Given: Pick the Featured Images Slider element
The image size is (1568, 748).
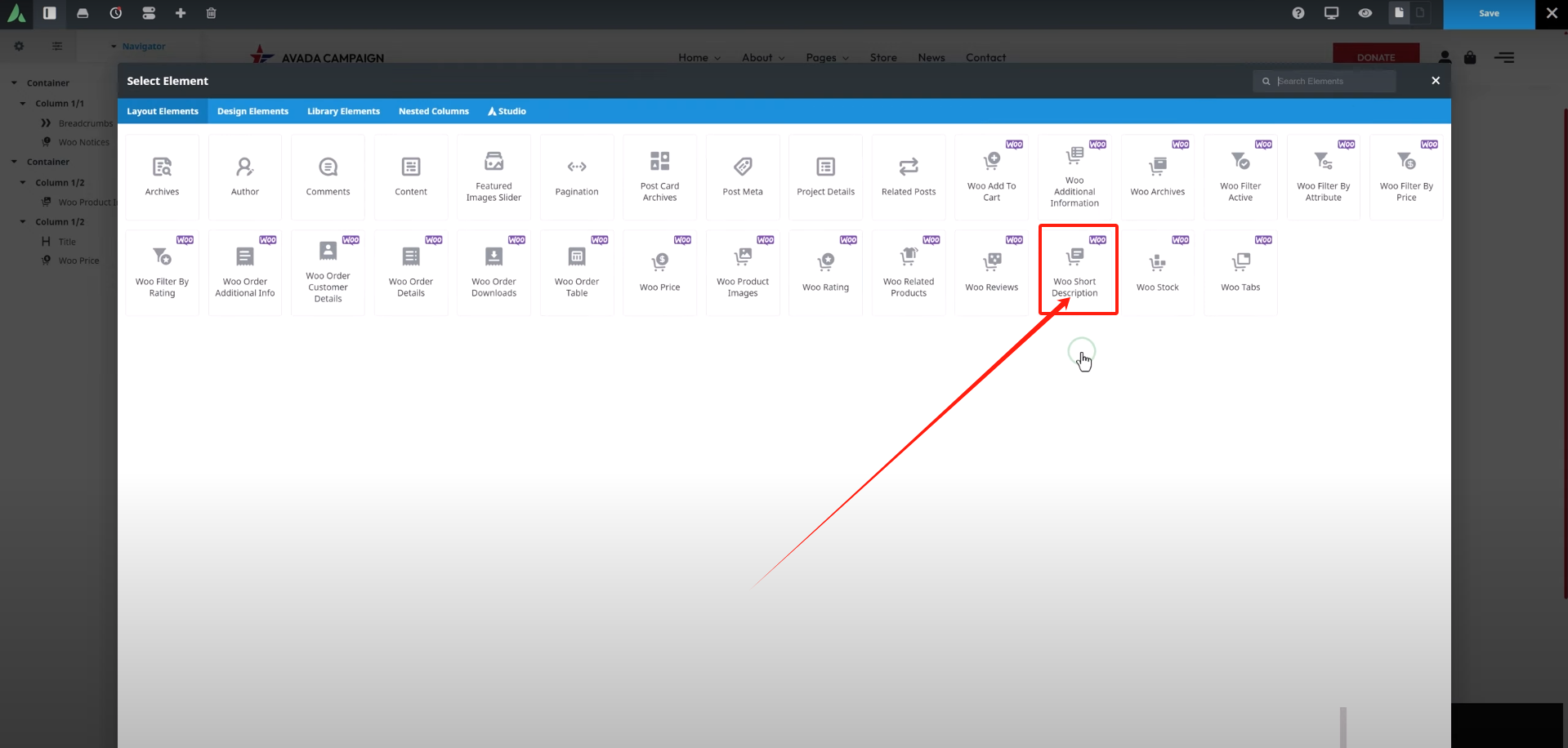Looking at the screenshot, I should click(x=494, y=176).
